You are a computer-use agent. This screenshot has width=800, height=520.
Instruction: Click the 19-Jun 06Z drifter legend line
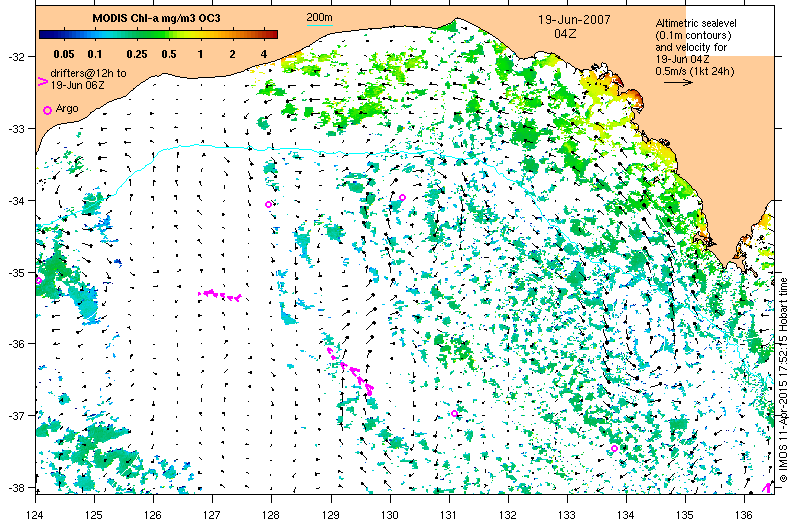click(77, 85)
